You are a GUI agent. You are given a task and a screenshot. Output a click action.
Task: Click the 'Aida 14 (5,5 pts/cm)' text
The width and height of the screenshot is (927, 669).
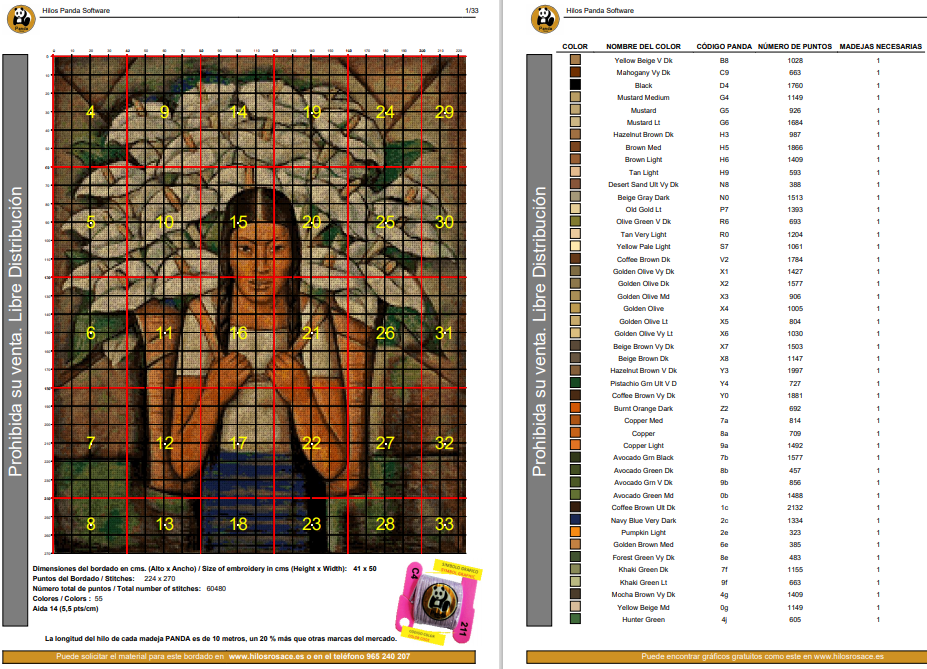point(66,609)
